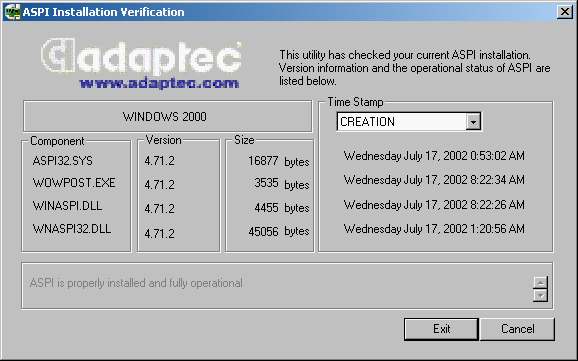
Task: Click the ASPI title bar app icon
Action: 12,12
